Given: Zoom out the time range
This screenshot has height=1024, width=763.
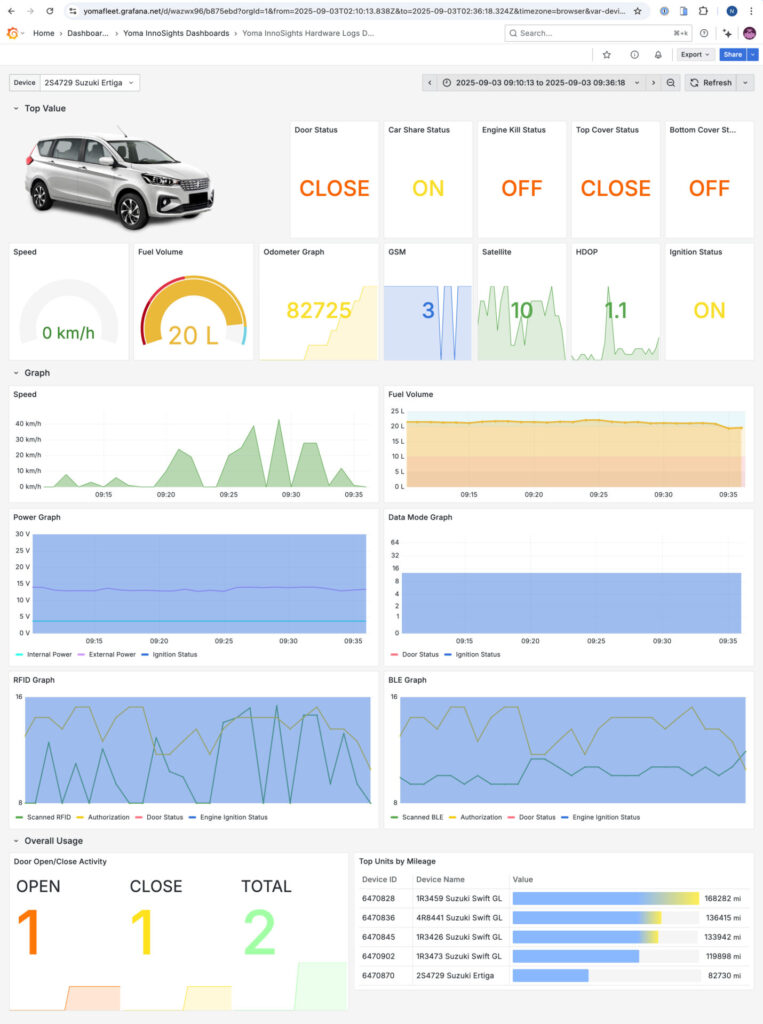Looking at the screenshot, I should (671, 83).
